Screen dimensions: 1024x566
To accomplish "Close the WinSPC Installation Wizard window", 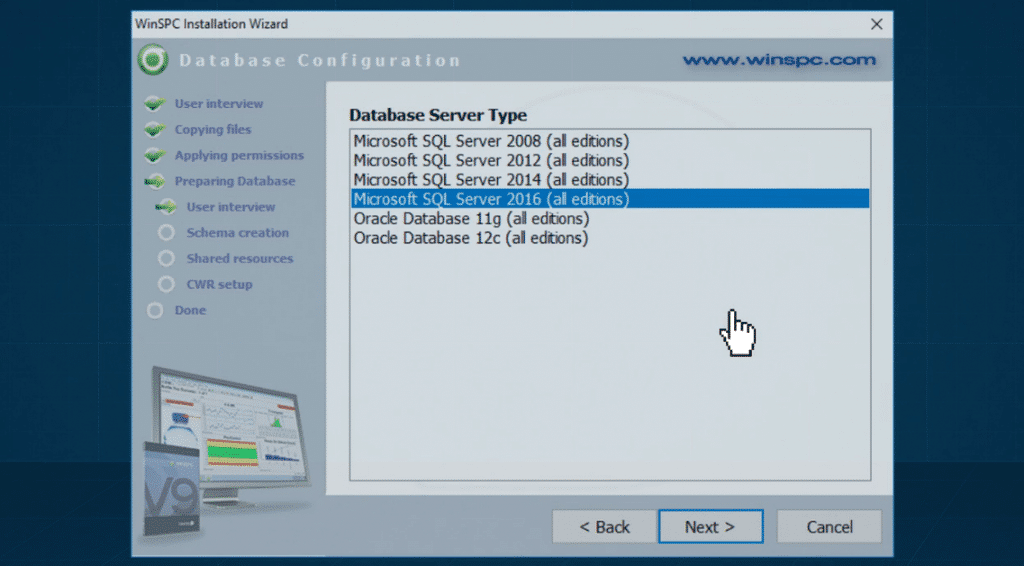I will (876, 24).
